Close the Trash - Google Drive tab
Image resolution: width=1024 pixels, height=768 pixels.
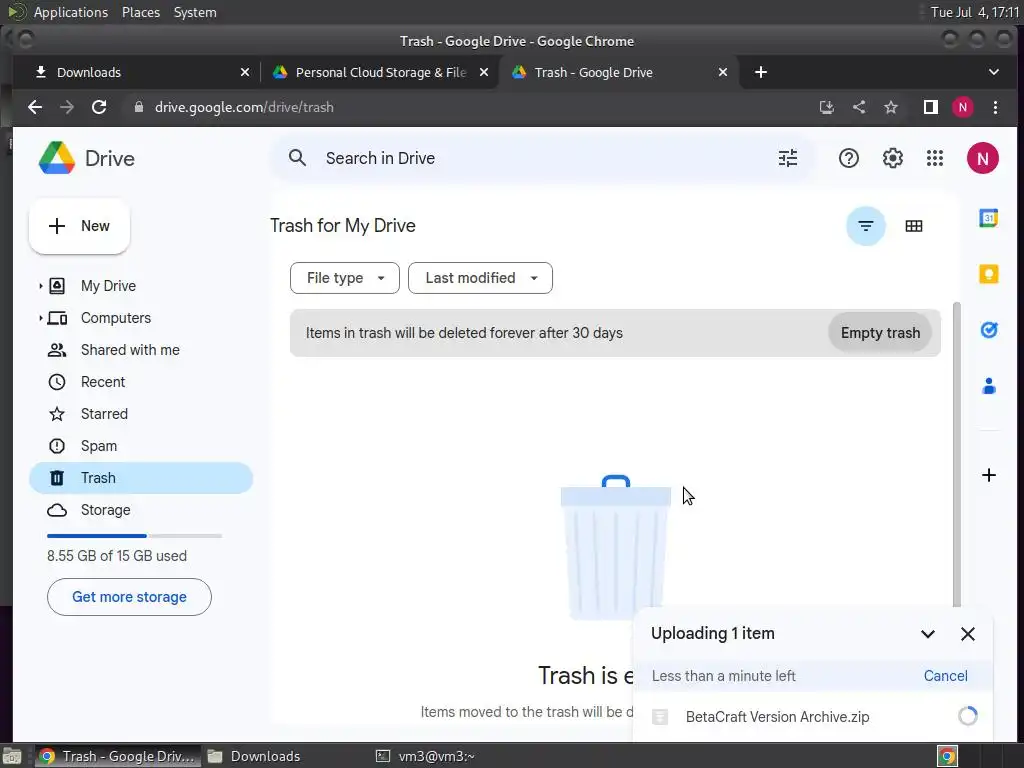pyautogui.click(x=722, y=72)
